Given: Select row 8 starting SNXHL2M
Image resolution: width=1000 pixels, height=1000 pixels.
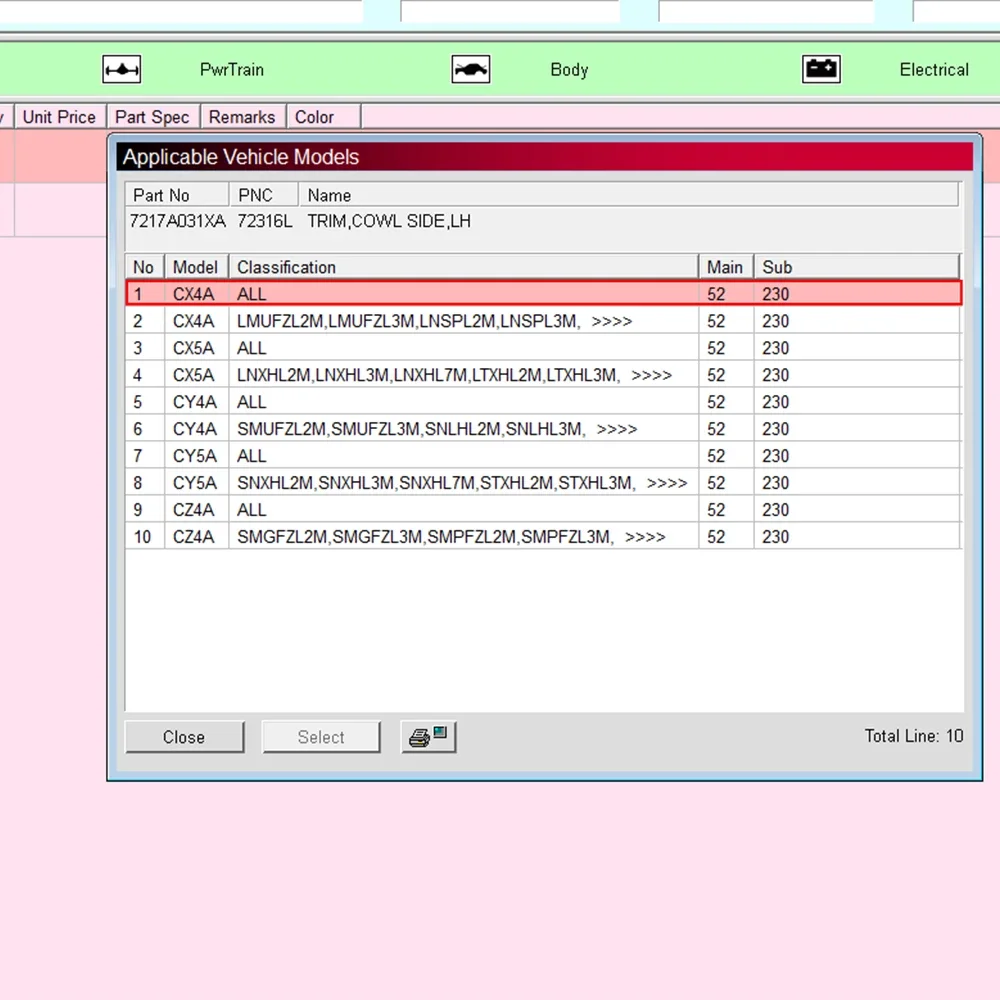Looking at the screenshot, I should coord(543,483).
